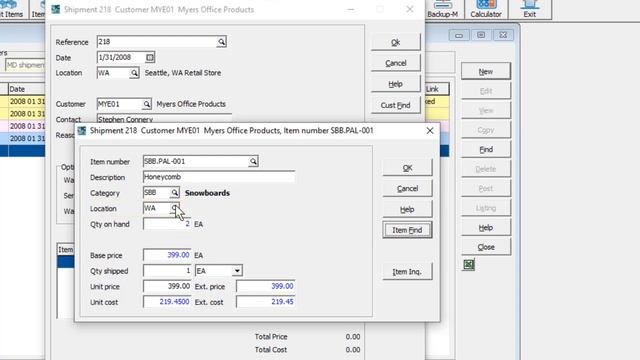Viewport: 640px width, 360px height.
Task: Close the item number dialog
Action: (430, 131)
